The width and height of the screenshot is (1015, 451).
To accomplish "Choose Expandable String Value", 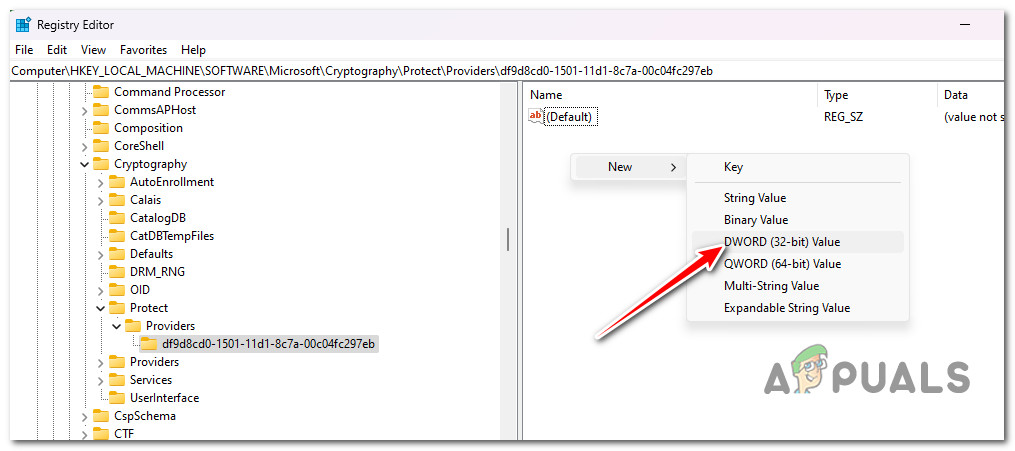I will [798, 308].
